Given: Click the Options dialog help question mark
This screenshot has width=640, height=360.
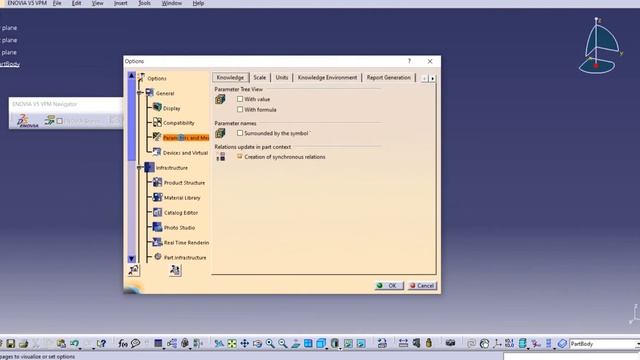Looking at the screenshot, I should click(409, 61).
